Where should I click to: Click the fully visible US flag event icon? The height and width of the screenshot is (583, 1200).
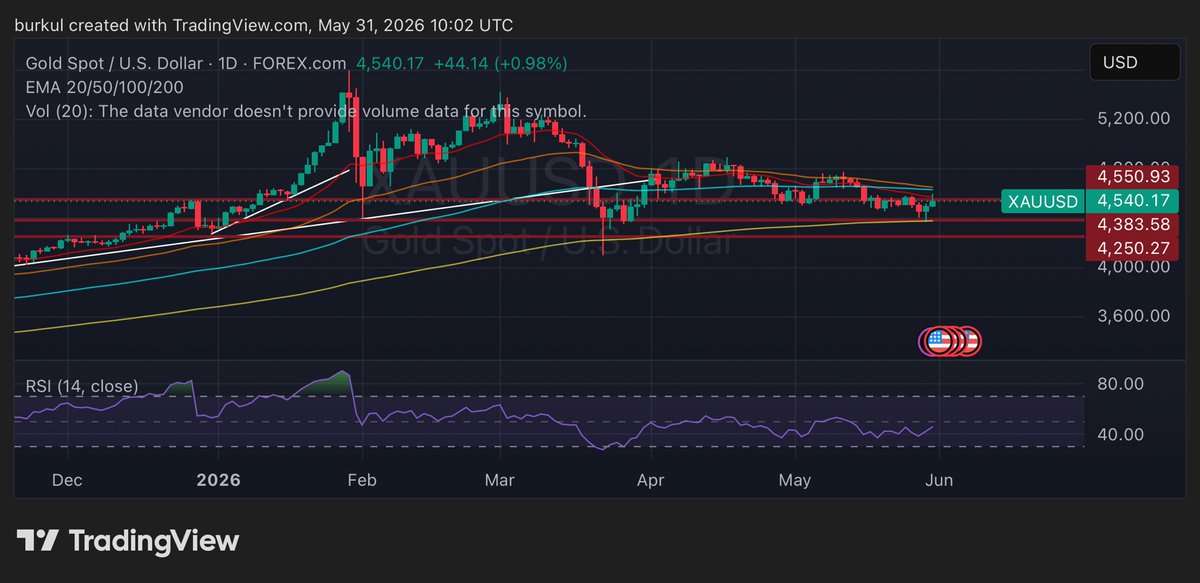coord(938,341)
